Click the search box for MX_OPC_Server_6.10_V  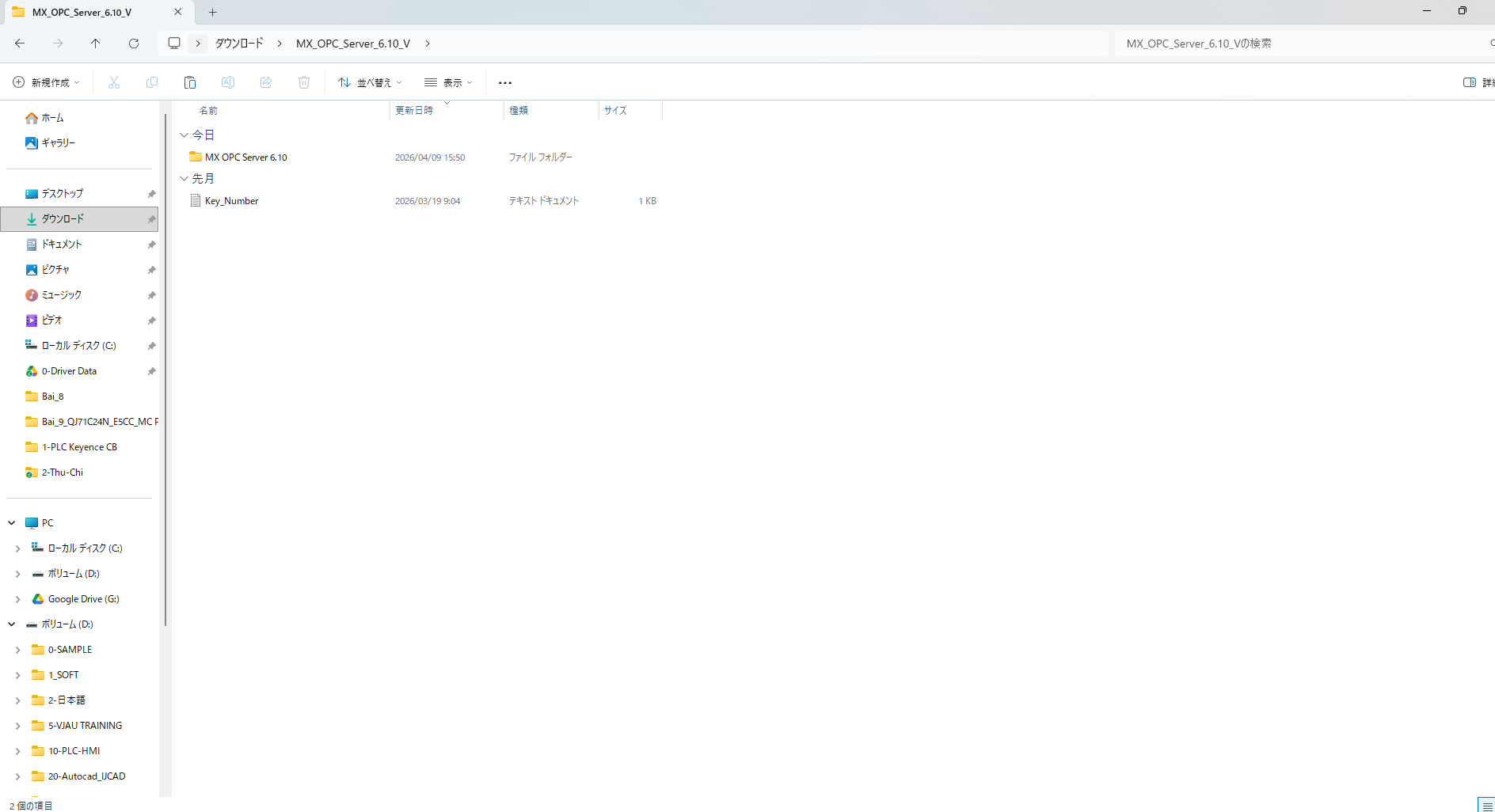click(x=1299, y=44)
